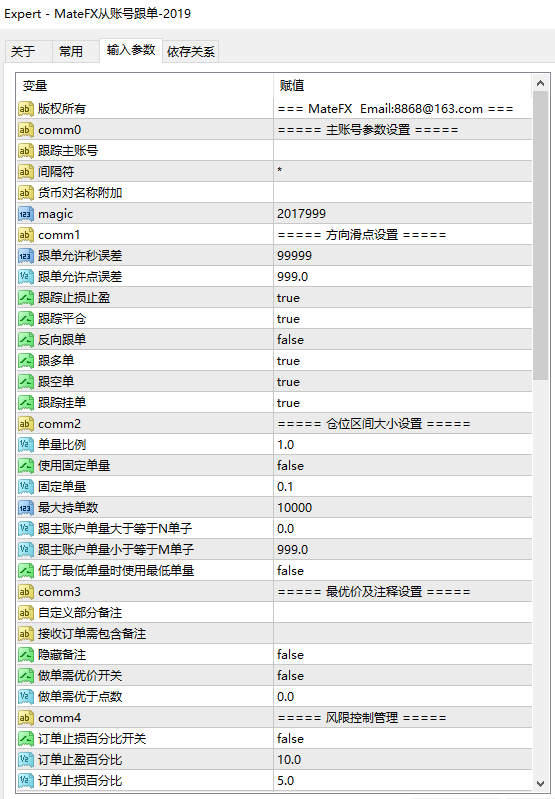Select the integer icon beside 最大持单数
This screenshot has height=799, width=555.
(25, 508)
